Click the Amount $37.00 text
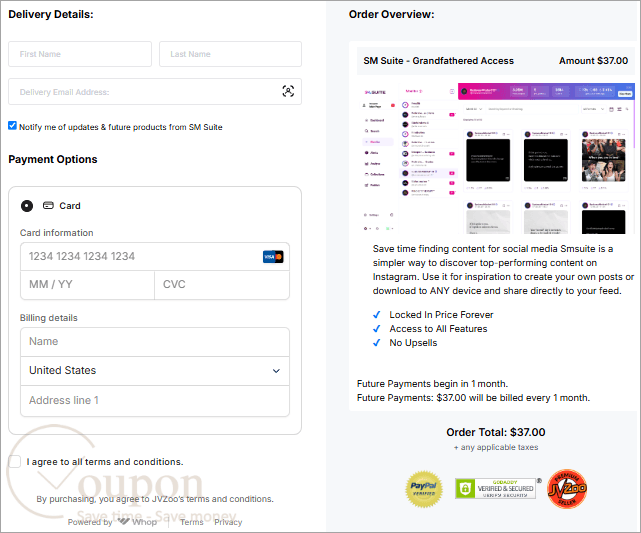641x533 pixels. [593, 60]
